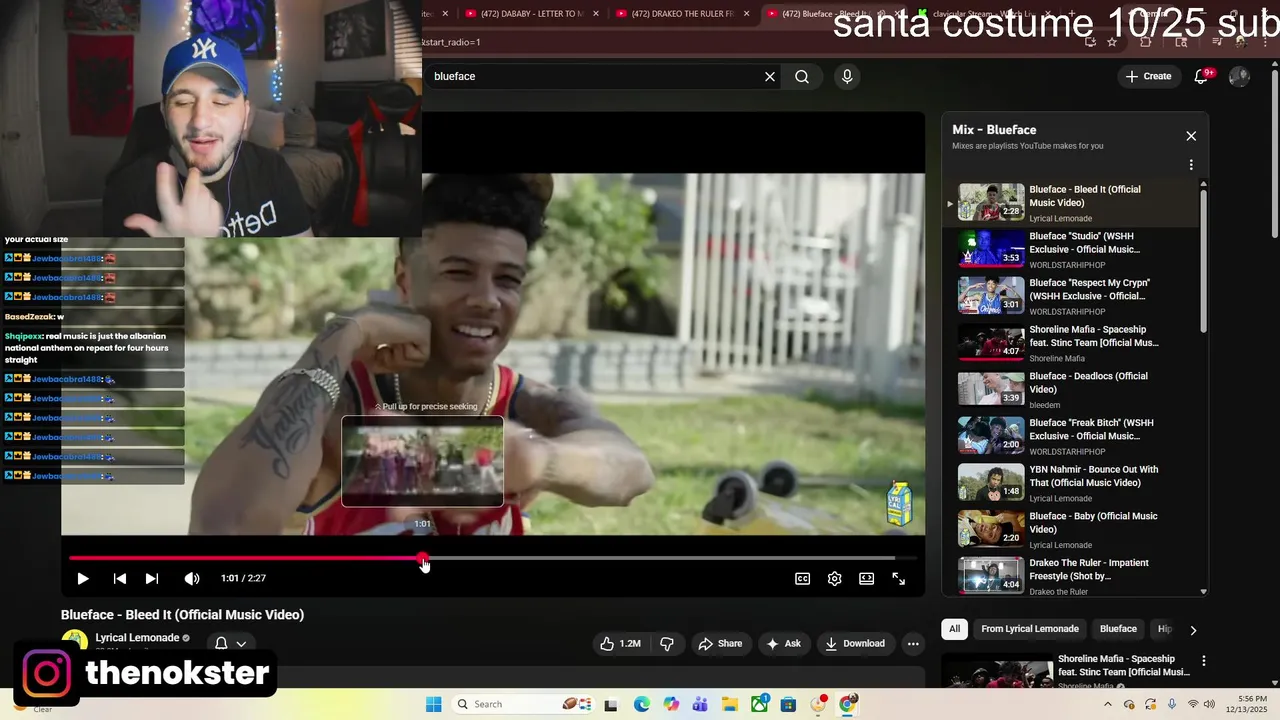Enter full screen on the player

(x=898, y=578)
